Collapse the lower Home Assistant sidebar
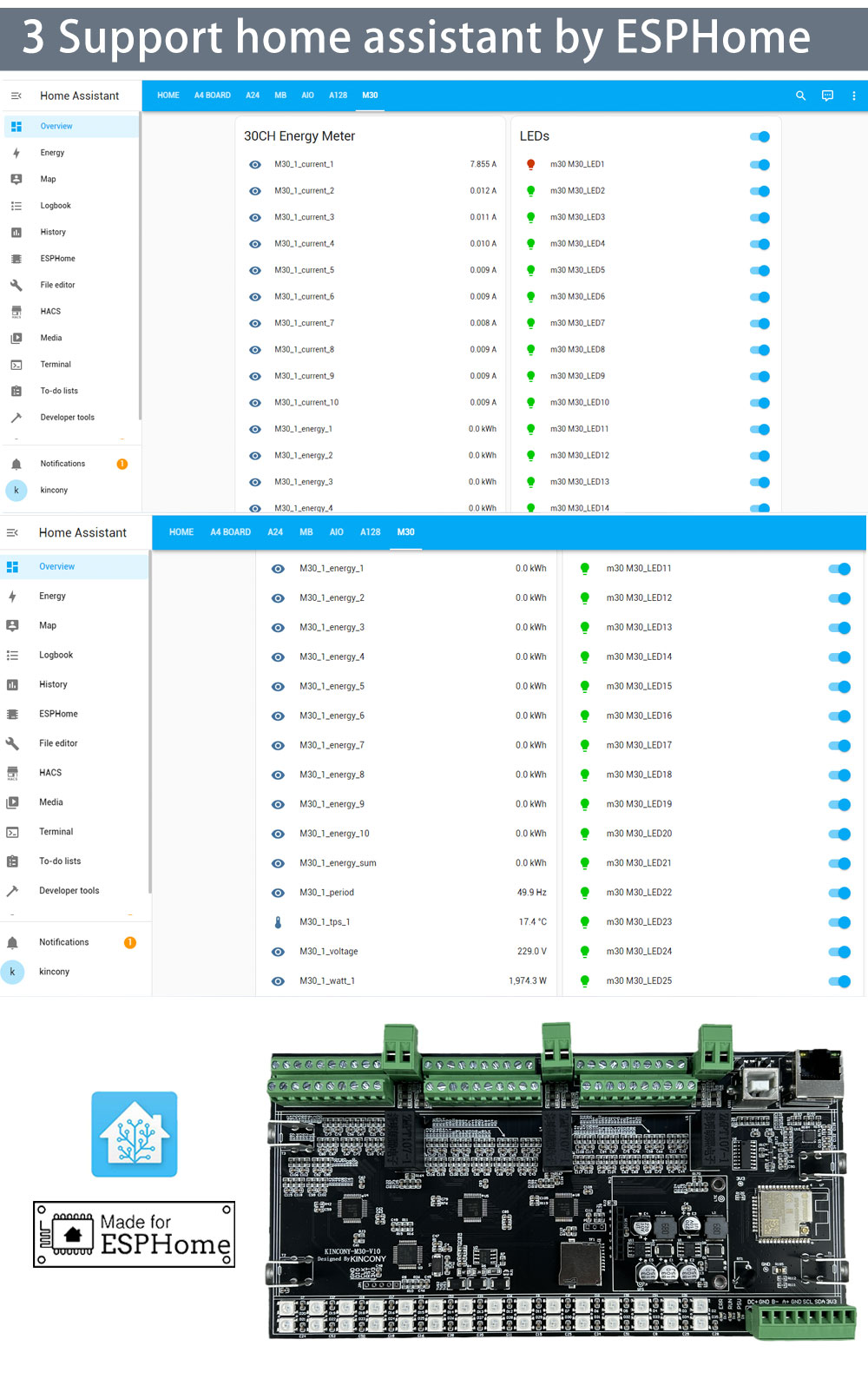Viewport: 868px width, 1392px height. tap(12, 532)
